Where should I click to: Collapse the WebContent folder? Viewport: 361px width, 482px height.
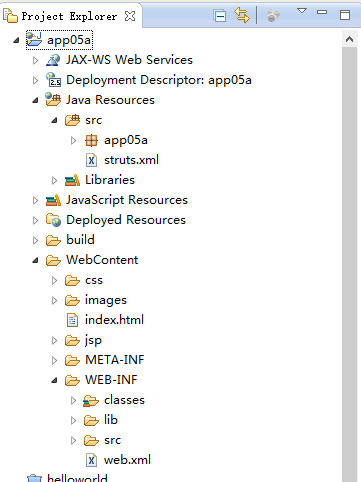coord(35,261)
